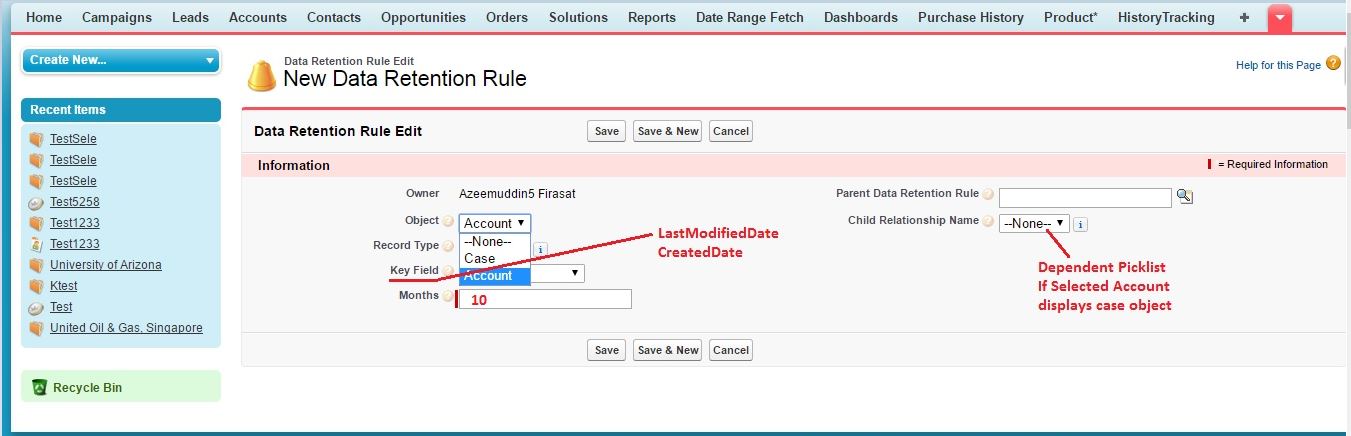Click the owner name Azeemuddin5 Firasat
The width and height of the screenshot is (1351, 436).
coord(517,193)
